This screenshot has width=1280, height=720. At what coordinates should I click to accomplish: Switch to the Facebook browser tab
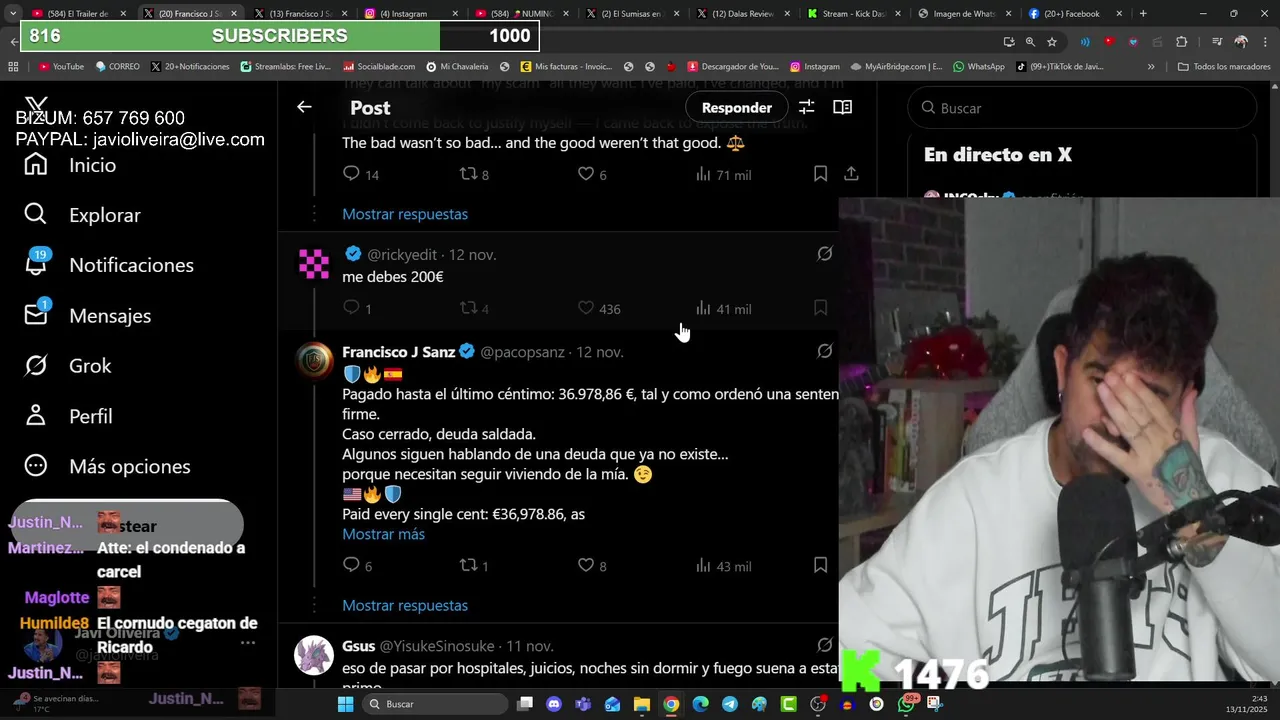coord(1076,14)
